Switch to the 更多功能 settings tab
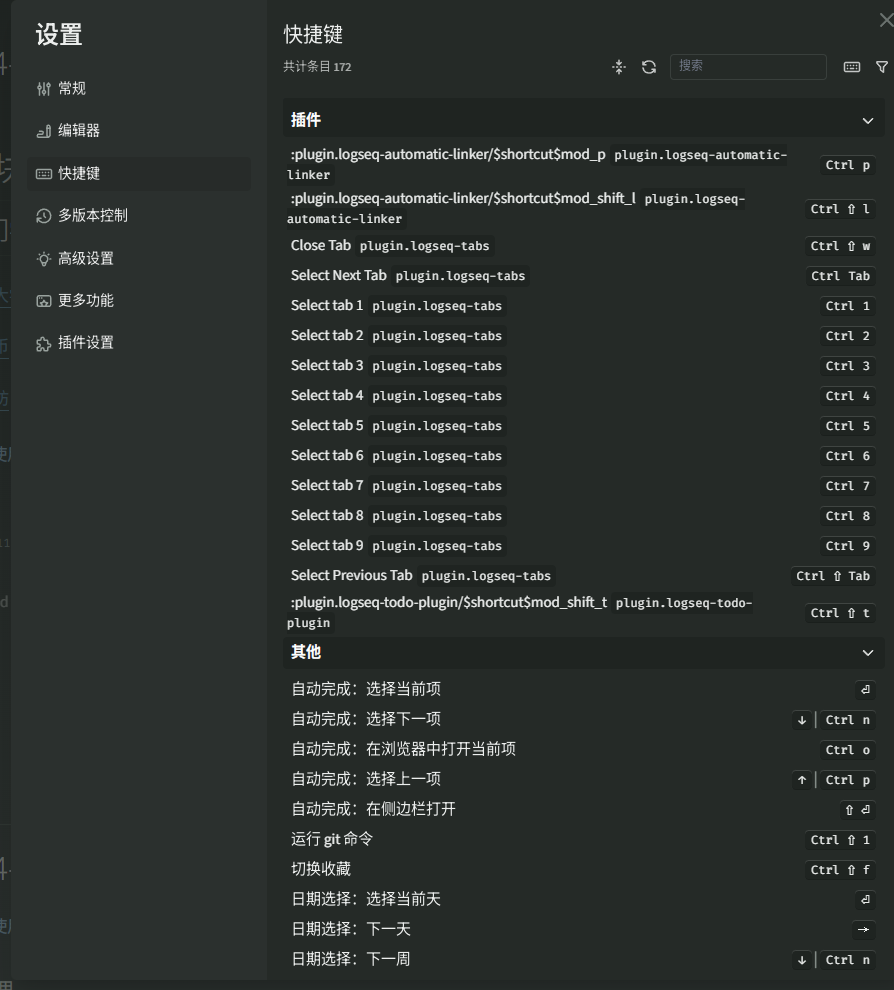This screenshot has height=990, width=894. point(85,301)
